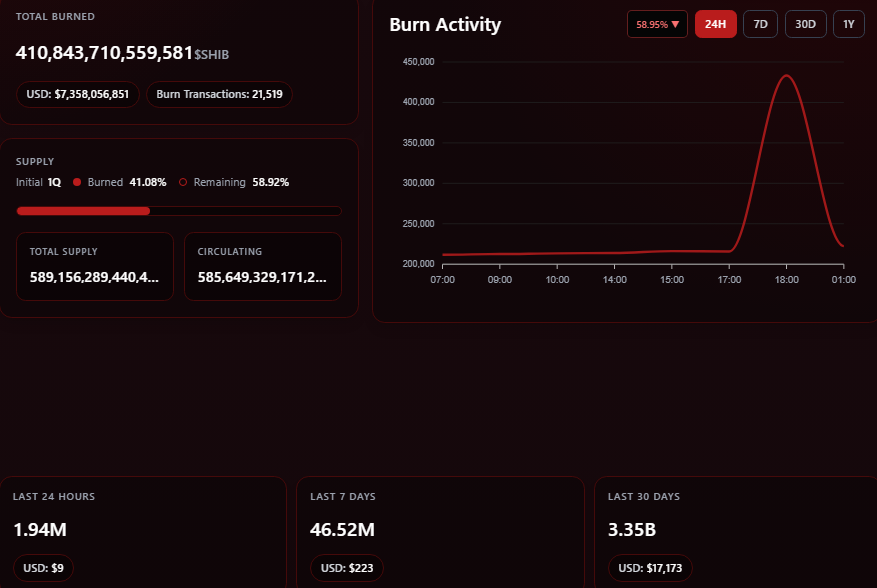The height and width of the screenshot is (588, 877).
Task: Click the USD: $7,358,056,851 pill
Action: click(x=78, y=94)
